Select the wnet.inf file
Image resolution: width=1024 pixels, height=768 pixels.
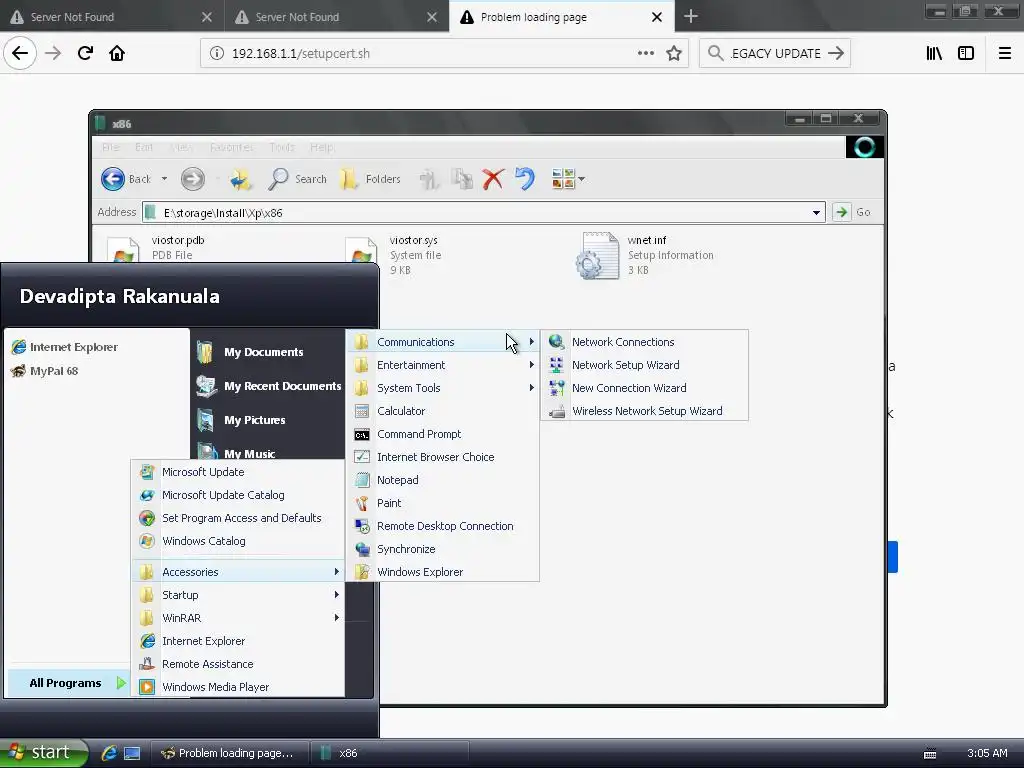[645, 255]
